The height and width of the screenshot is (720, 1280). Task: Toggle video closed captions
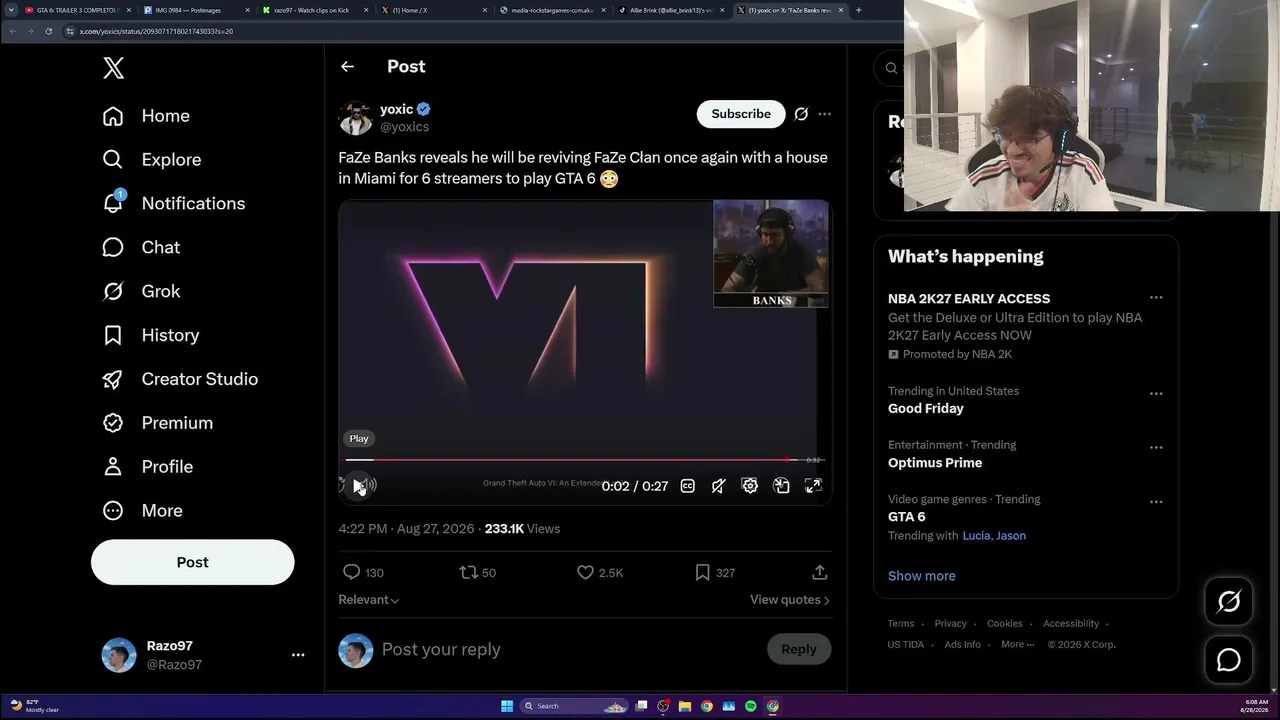pyautogui.click(x=688, y=486)
